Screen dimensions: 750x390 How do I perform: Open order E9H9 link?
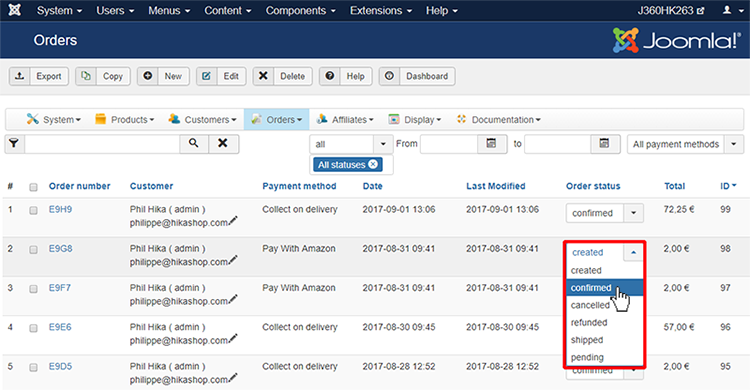tap(60, 209)
